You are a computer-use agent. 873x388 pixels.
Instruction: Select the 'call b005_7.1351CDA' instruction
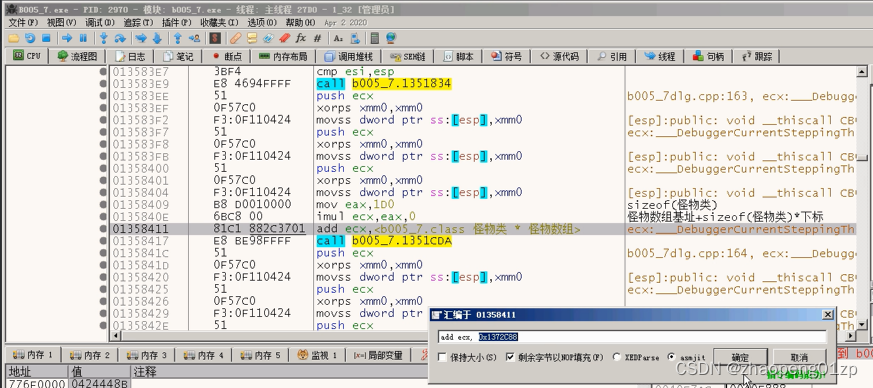click(x=384, y=241)
